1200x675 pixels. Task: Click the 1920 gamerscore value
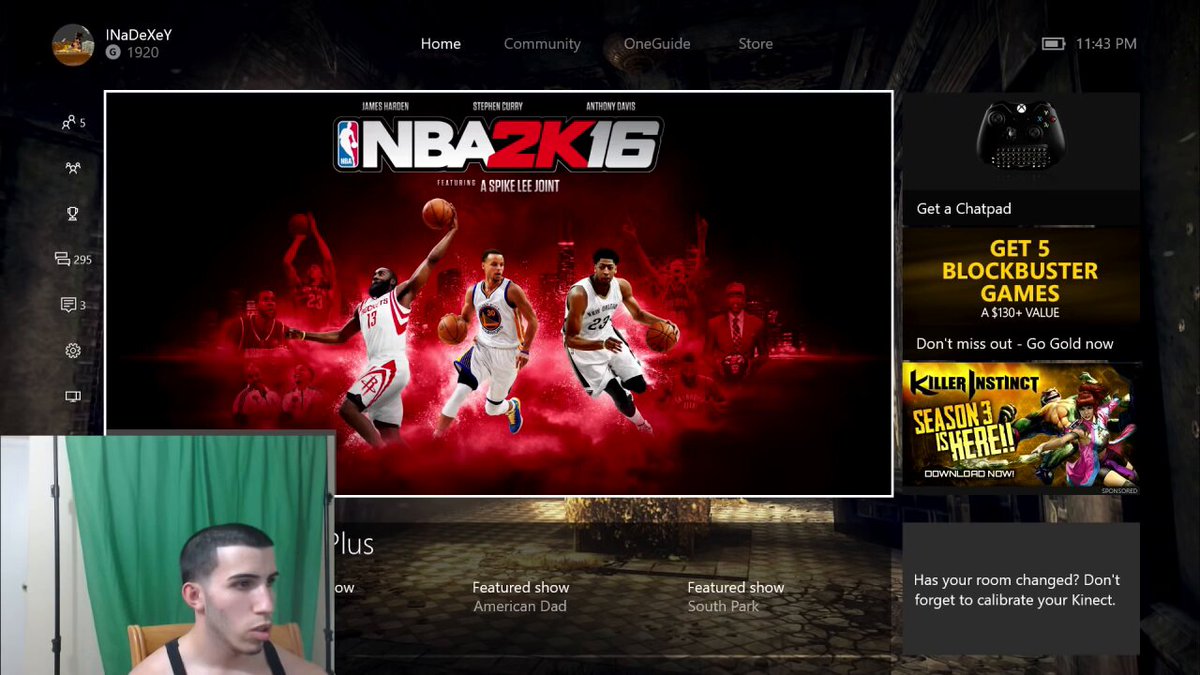[x=143, y=52]
